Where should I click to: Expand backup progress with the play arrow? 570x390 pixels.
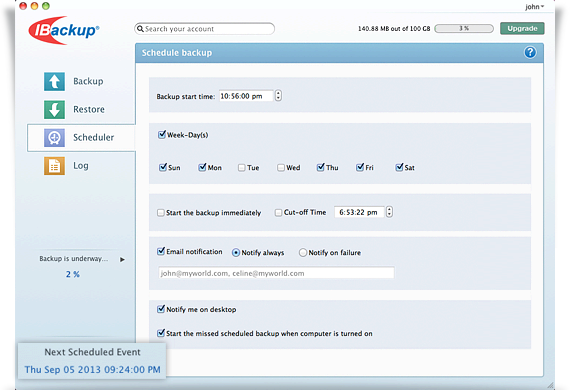point(123,260)
